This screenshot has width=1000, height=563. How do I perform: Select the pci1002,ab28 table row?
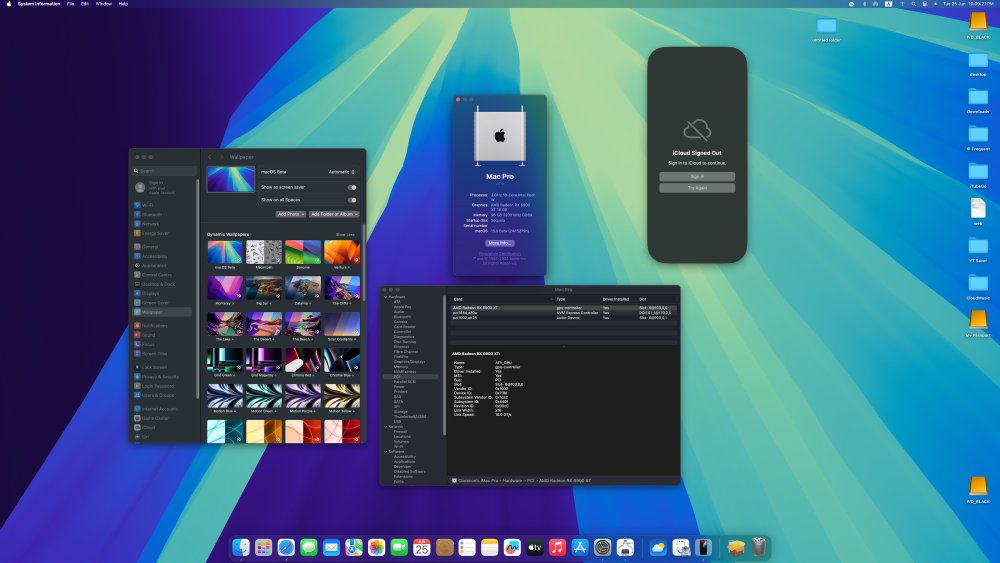tap(564, 318)
